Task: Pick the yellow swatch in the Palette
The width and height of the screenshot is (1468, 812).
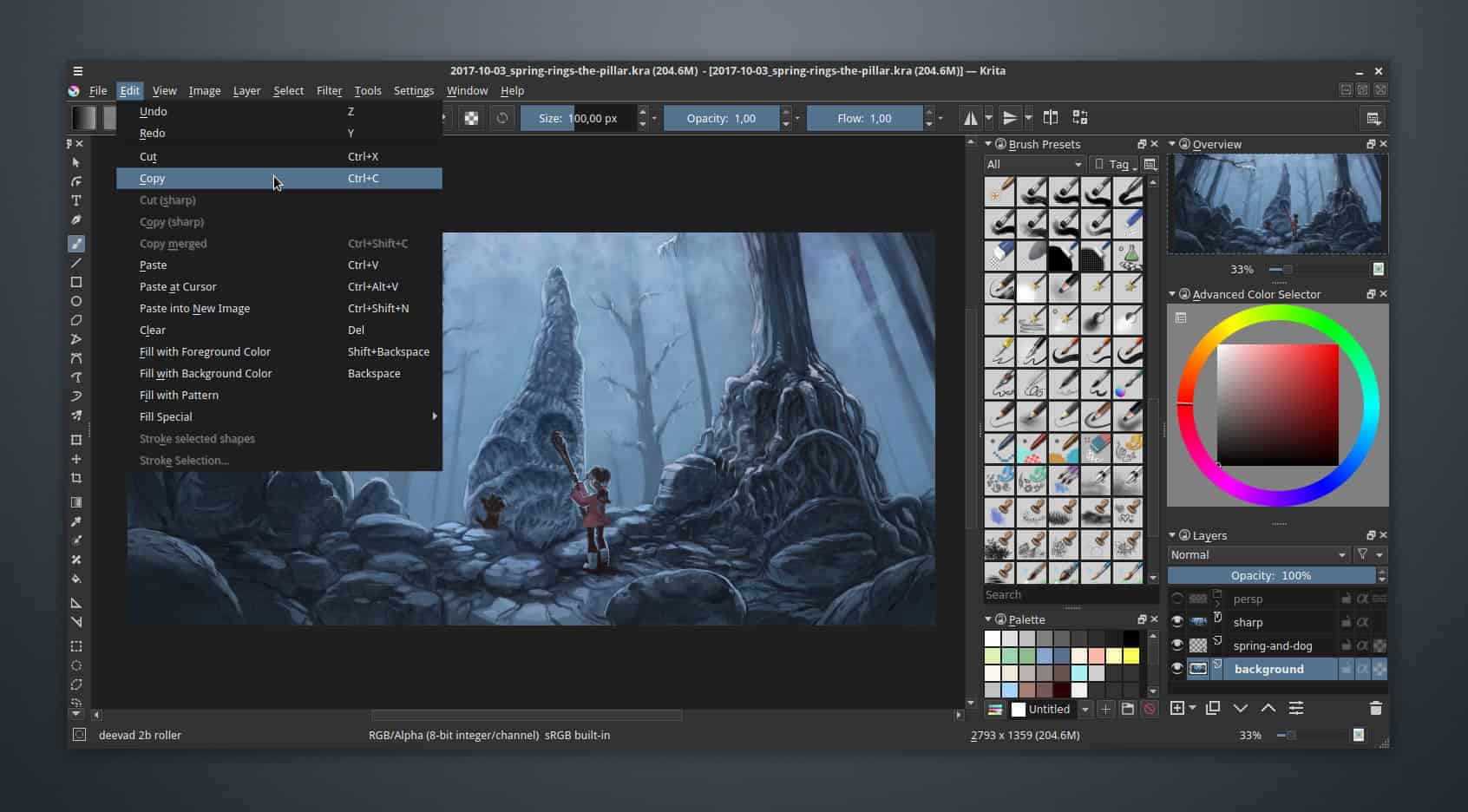Action: pos(1130,657)
